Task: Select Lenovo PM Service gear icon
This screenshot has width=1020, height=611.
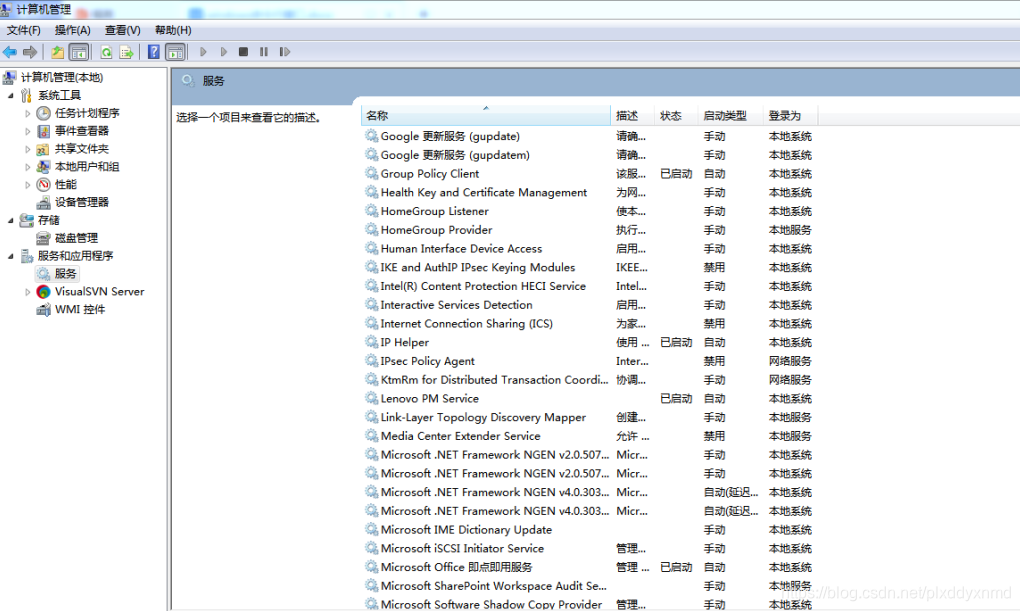Action: coord(371,398)
